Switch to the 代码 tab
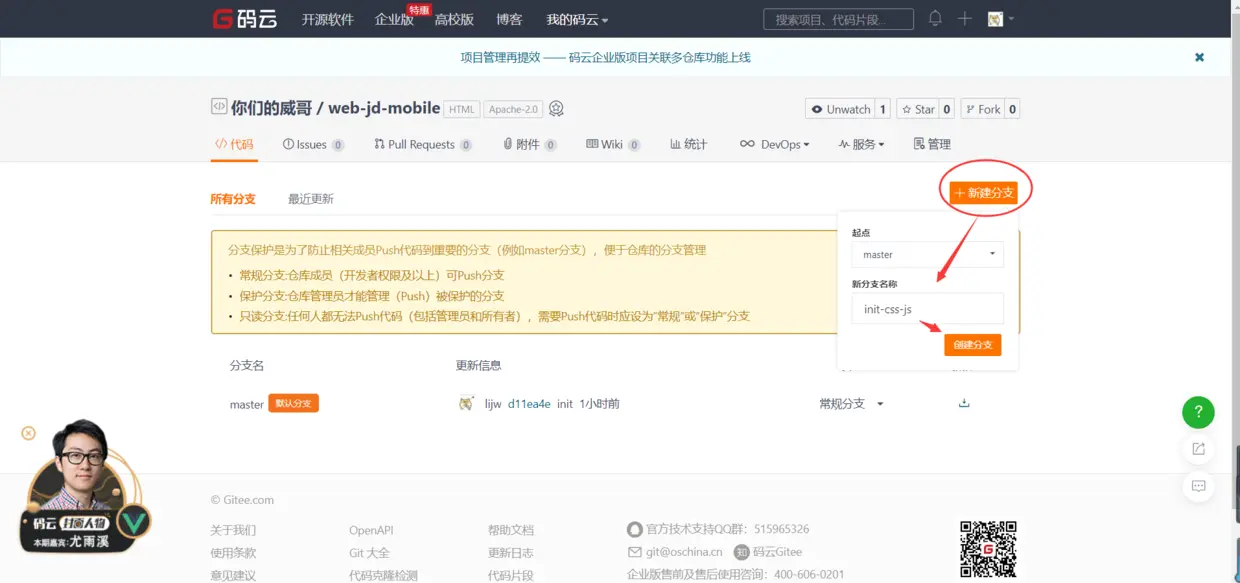 tap(234, 144)
